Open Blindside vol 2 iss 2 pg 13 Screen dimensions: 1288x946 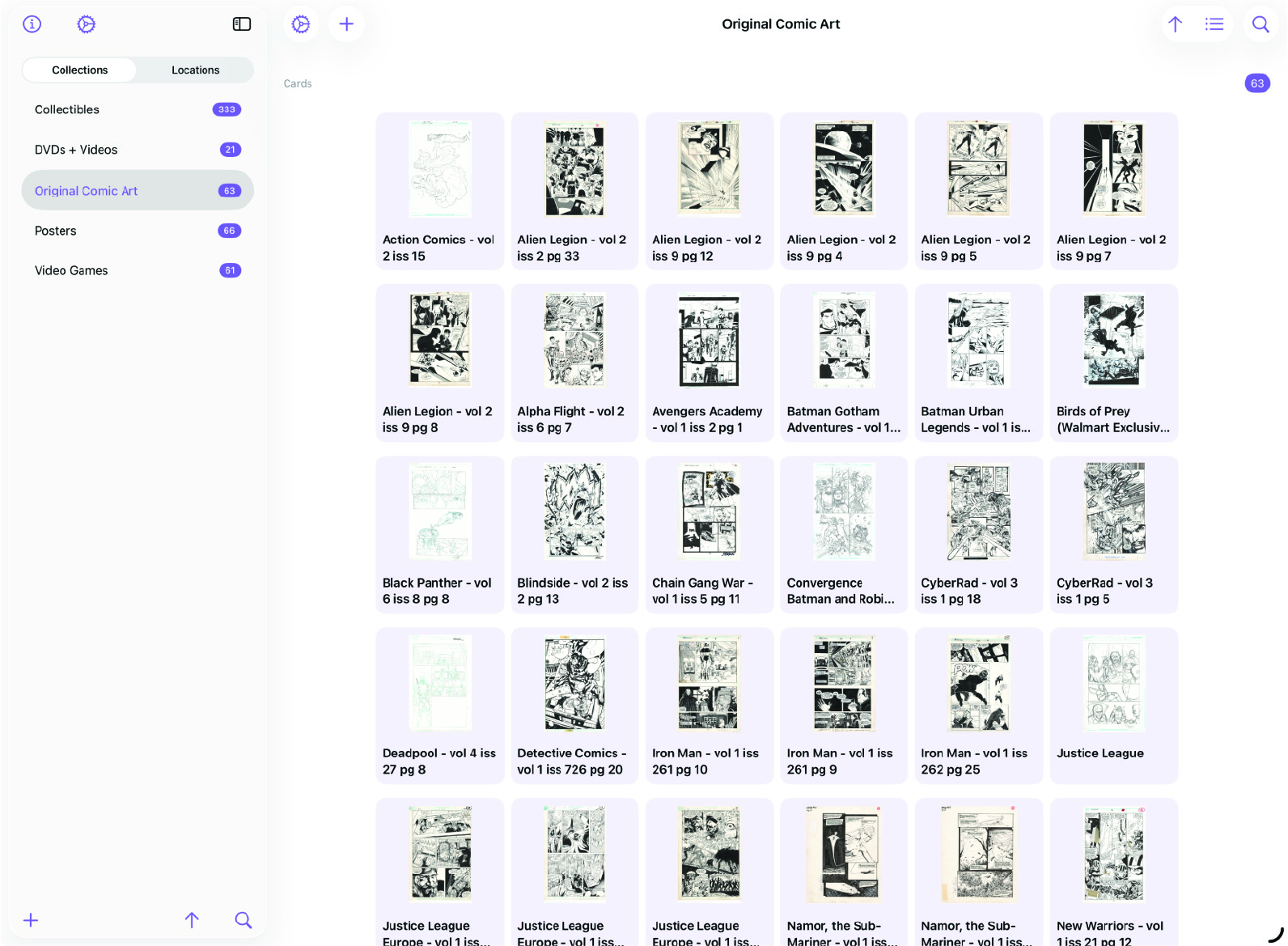pos(574,534)
